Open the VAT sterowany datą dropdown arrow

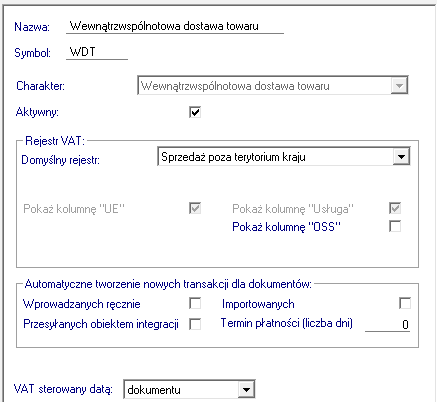click(x=246, y=389)
